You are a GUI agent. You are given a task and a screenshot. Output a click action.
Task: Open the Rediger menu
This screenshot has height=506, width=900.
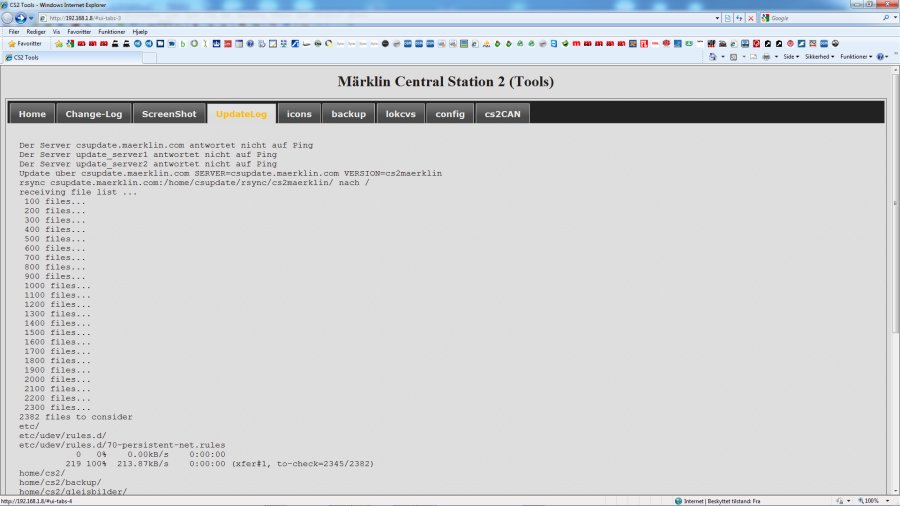pos(36,32)
